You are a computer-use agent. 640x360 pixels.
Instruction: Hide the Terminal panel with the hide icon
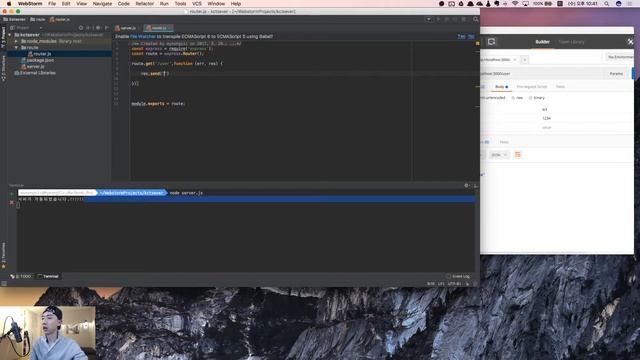pyautogui.click(x=475, y=186)
